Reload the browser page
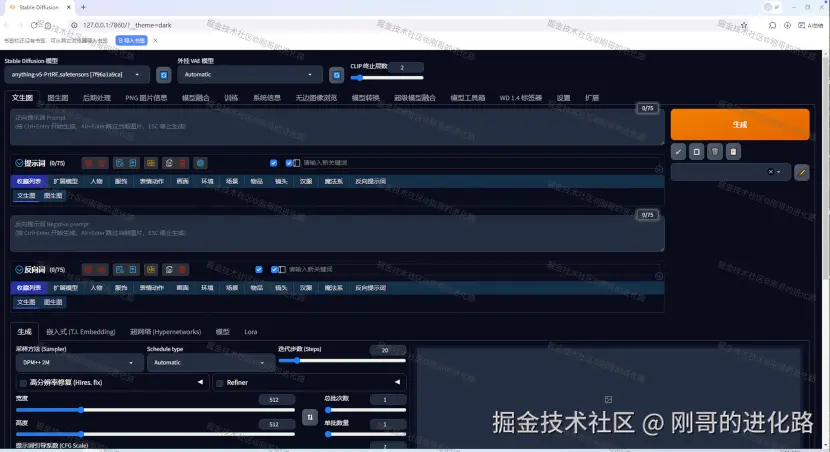 click(34, 25)
